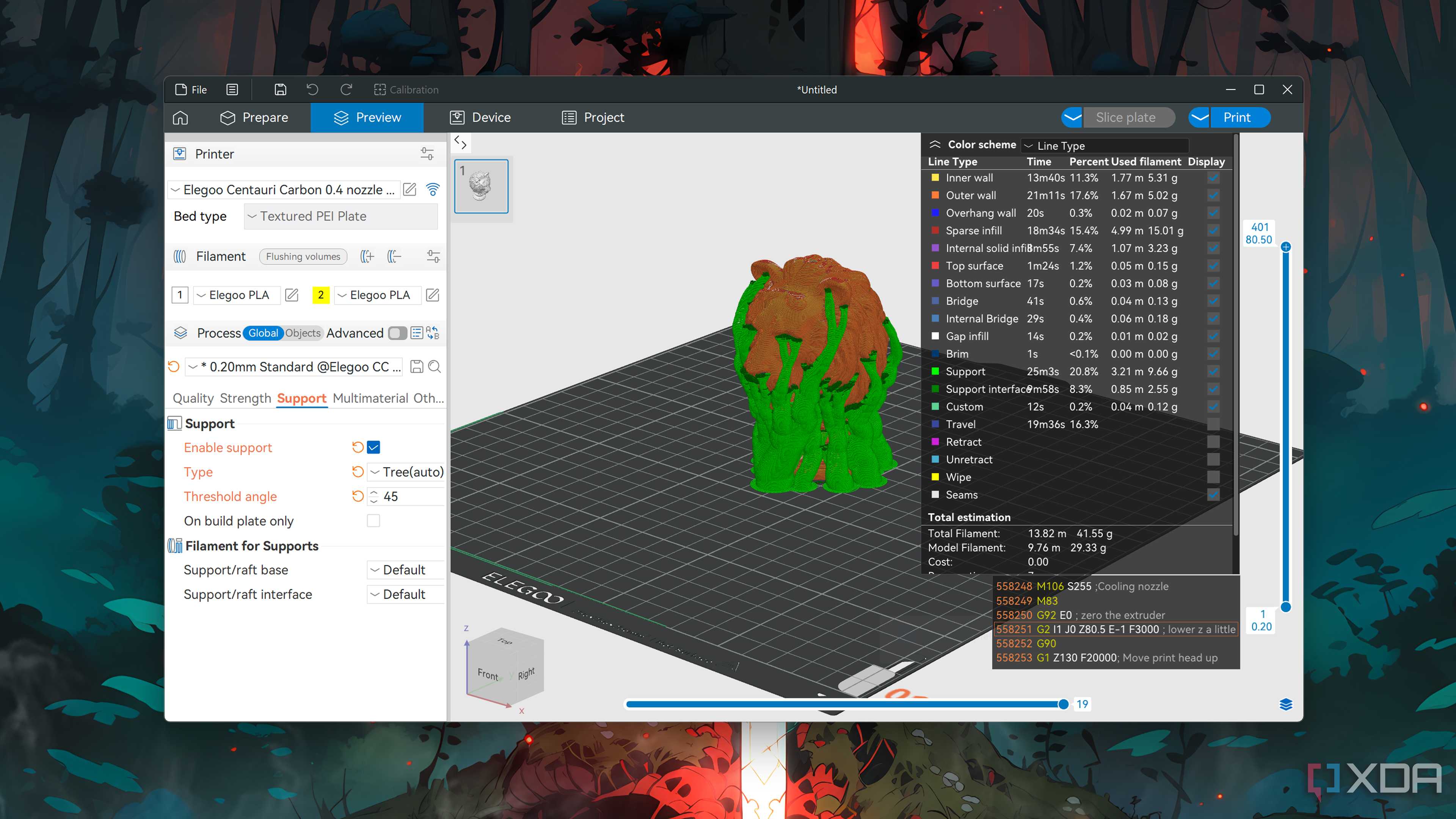
Task: Switch to the Device tab
Action: pos(480,118)
